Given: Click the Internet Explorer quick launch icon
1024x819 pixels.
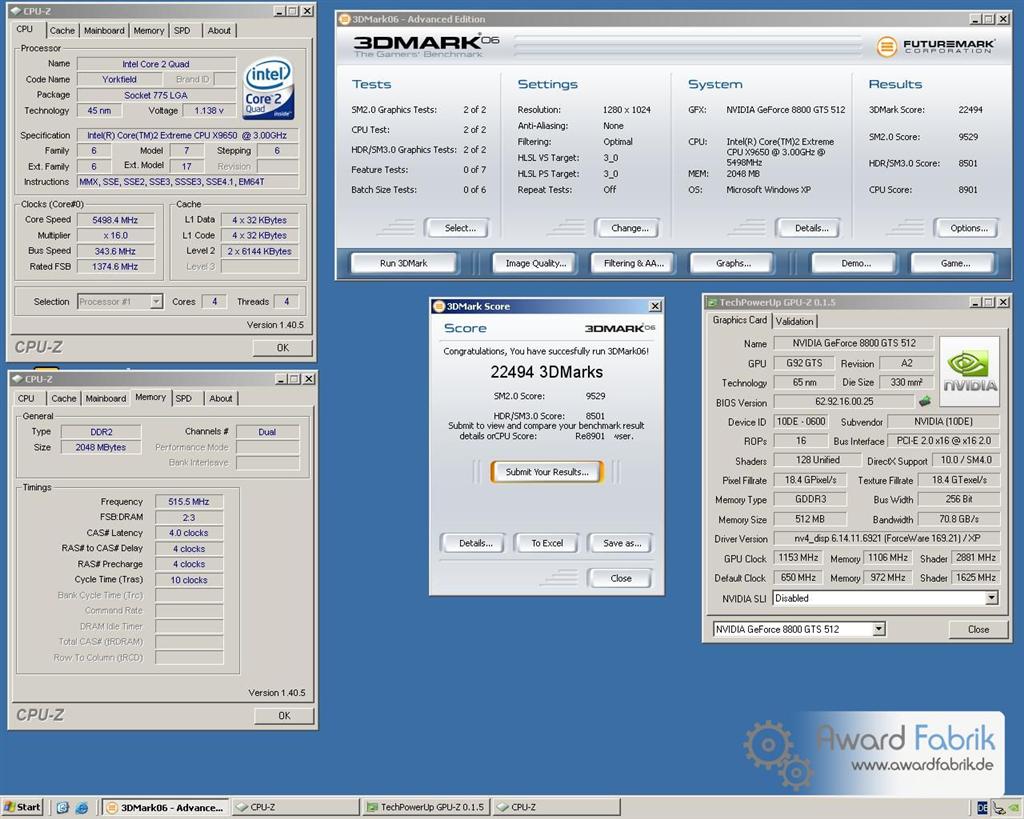Looking at the screenshot, I should (82, 807).
